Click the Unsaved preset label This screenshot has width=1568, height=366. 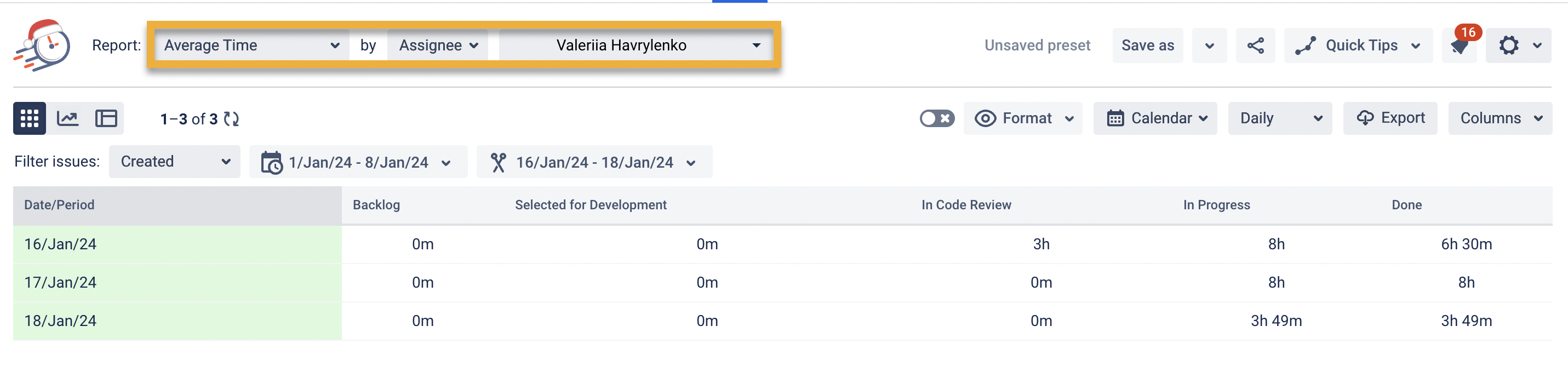(1037, 45)
